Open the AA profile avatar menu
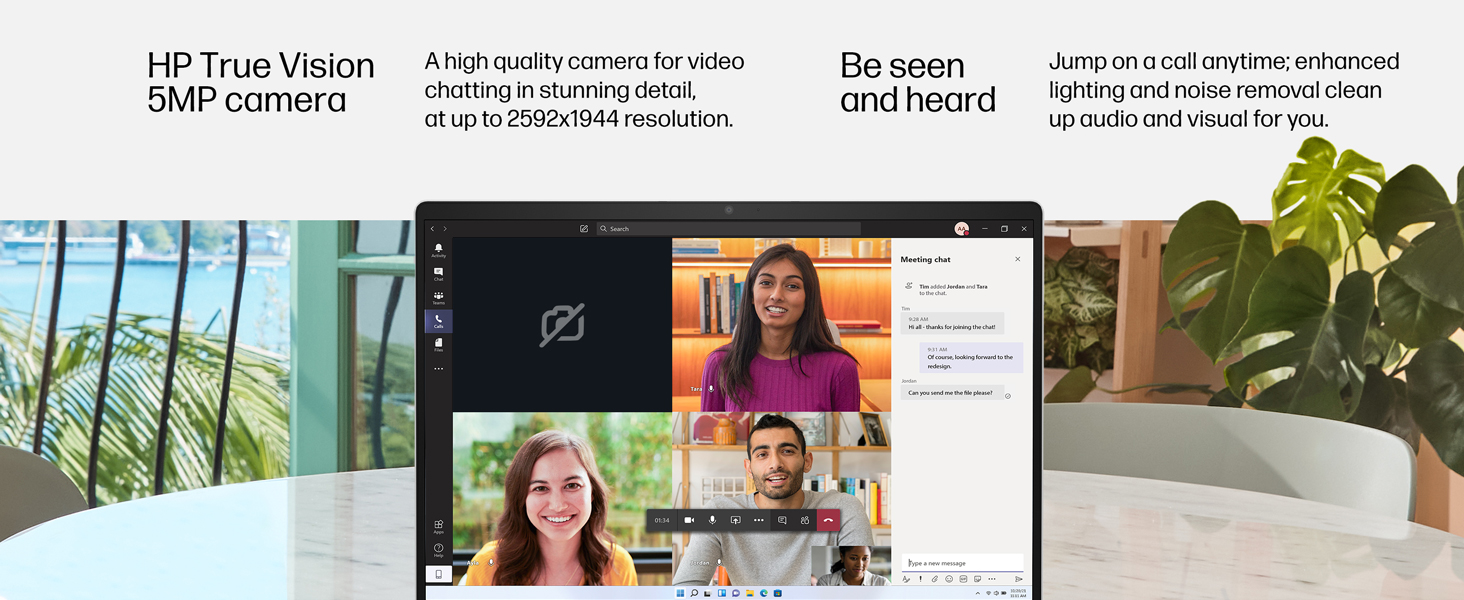Screen dimensions: 1464x600 961,229
